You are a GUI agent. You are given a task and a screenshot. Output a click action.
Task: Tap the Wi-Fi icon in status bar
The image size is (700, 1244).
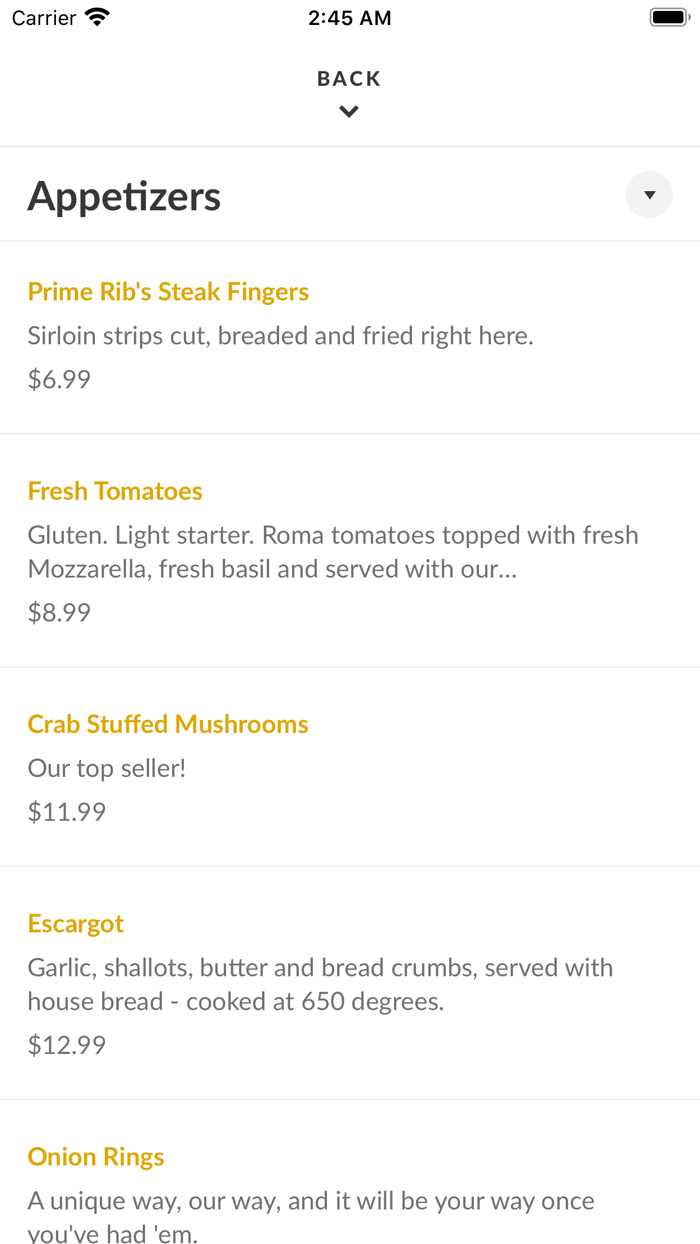coord(95,16)
